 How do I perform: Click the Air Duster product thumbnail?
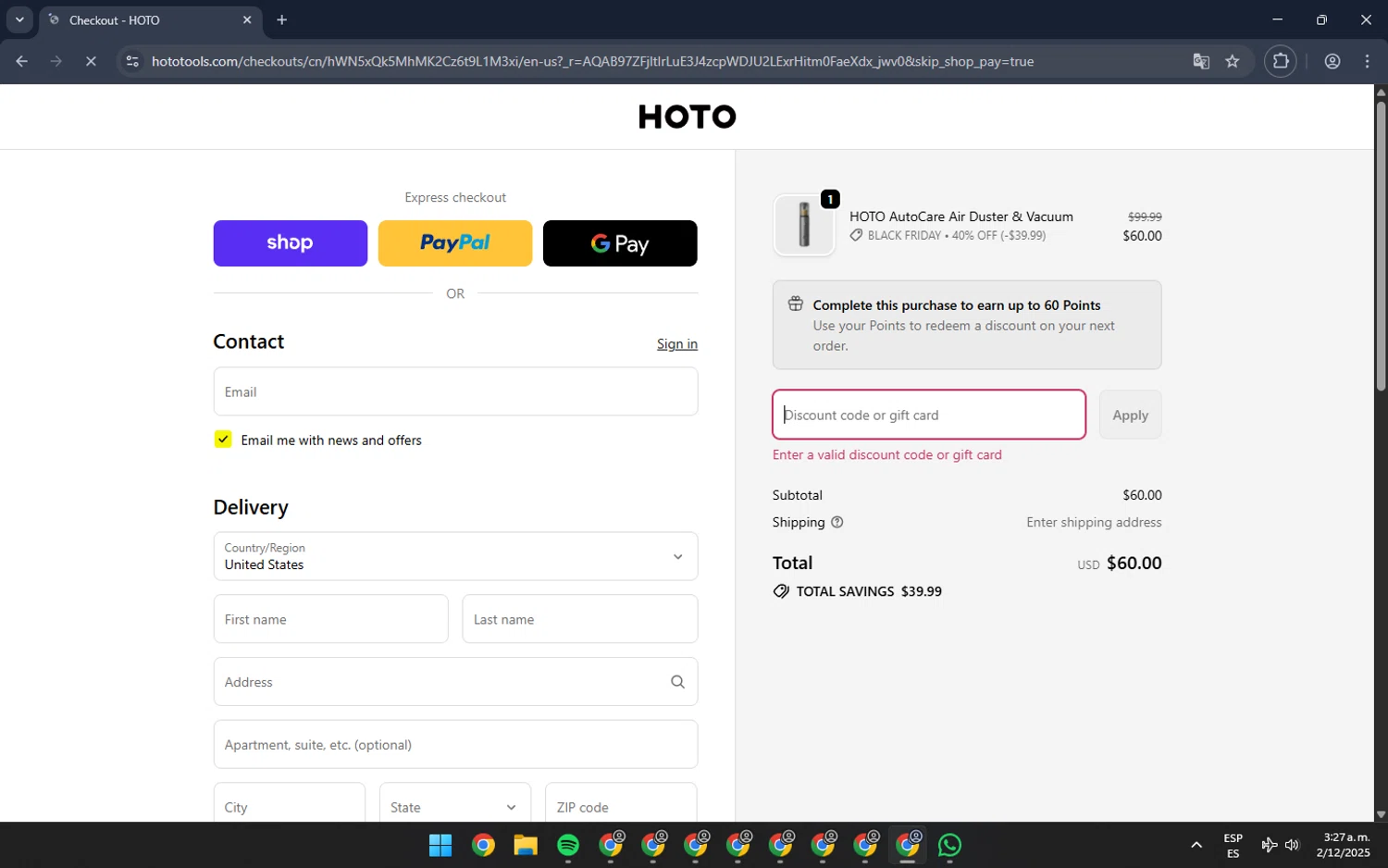[x=804, y=225]
